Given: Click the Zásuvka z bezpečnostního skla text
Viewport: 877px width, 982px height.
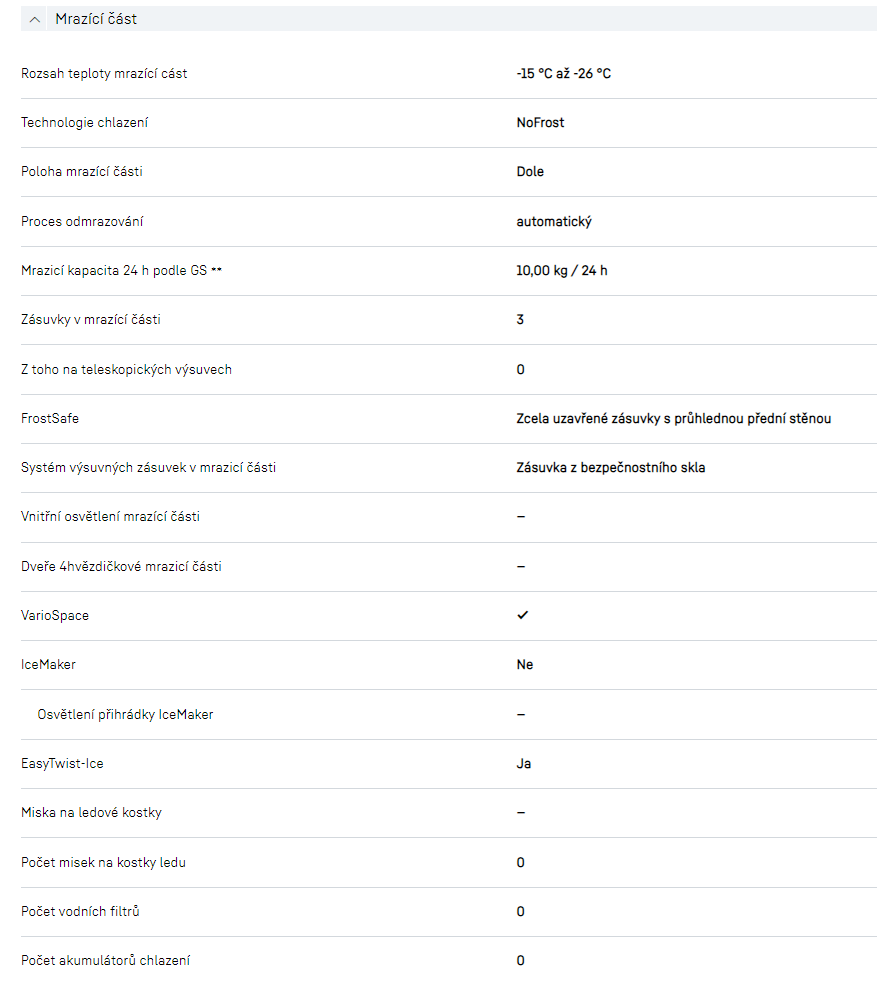Looking at the screenshot, I should pos(610,467).
